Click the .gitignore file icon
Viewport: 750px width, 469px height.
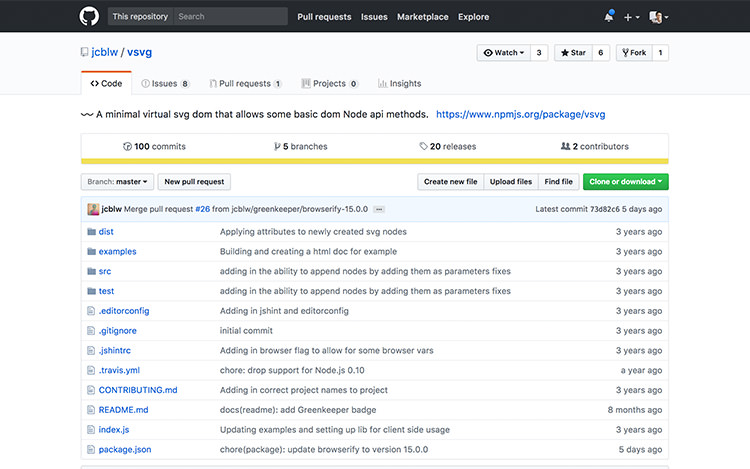pos(91,331)
